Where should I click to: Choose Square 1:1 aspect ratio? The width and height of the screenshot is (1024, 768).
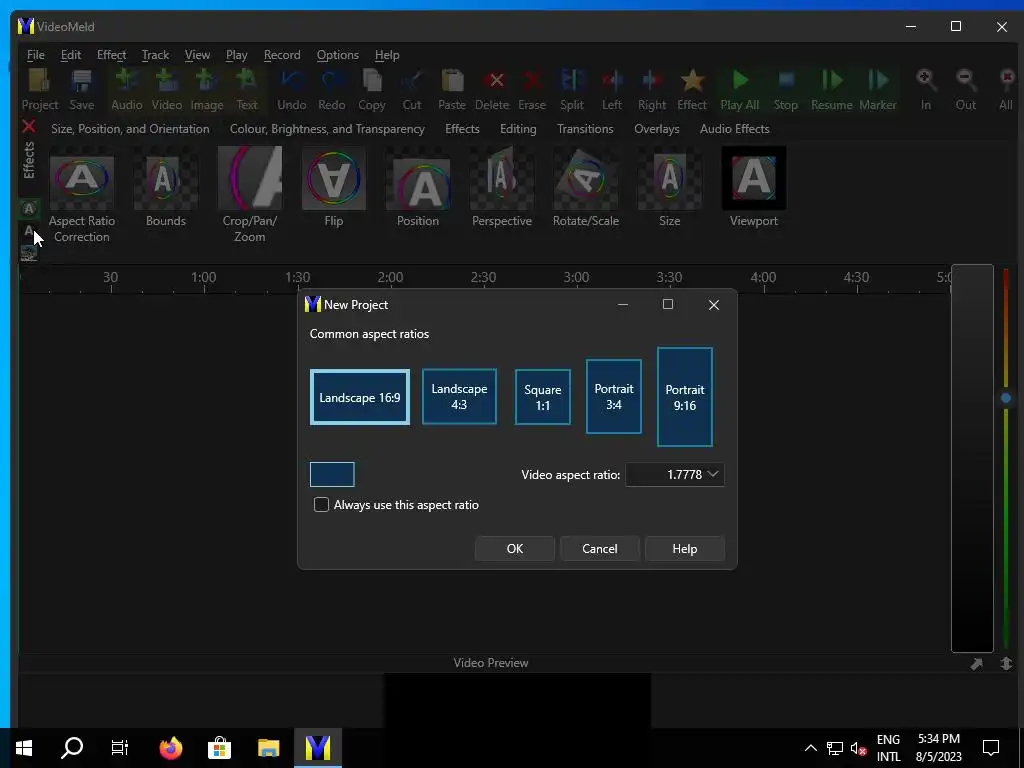click(x=543, y=397)
